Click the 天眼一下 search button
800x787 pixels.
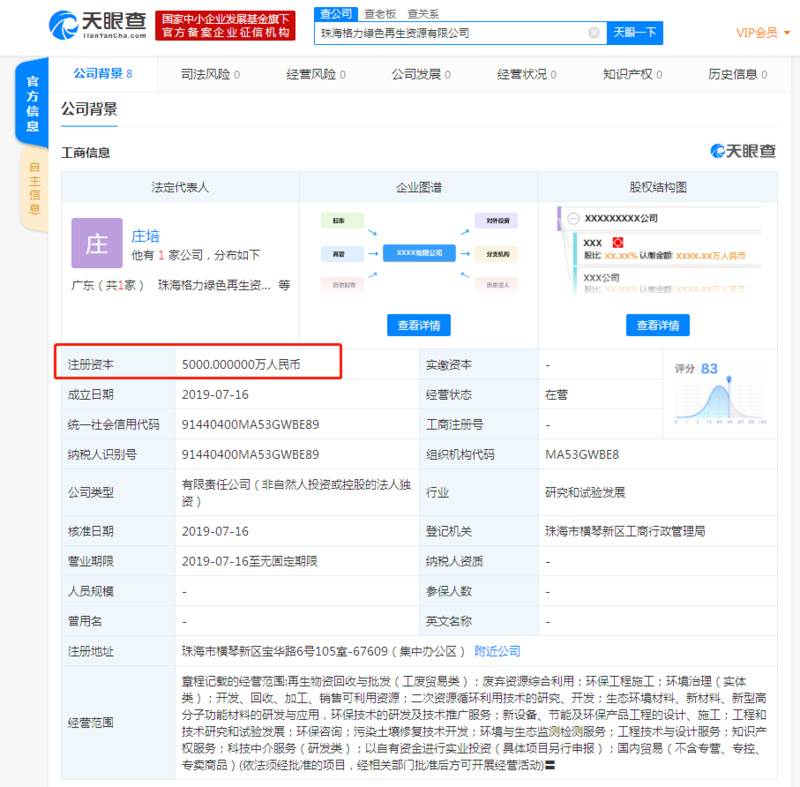click(x=635, y=32)
